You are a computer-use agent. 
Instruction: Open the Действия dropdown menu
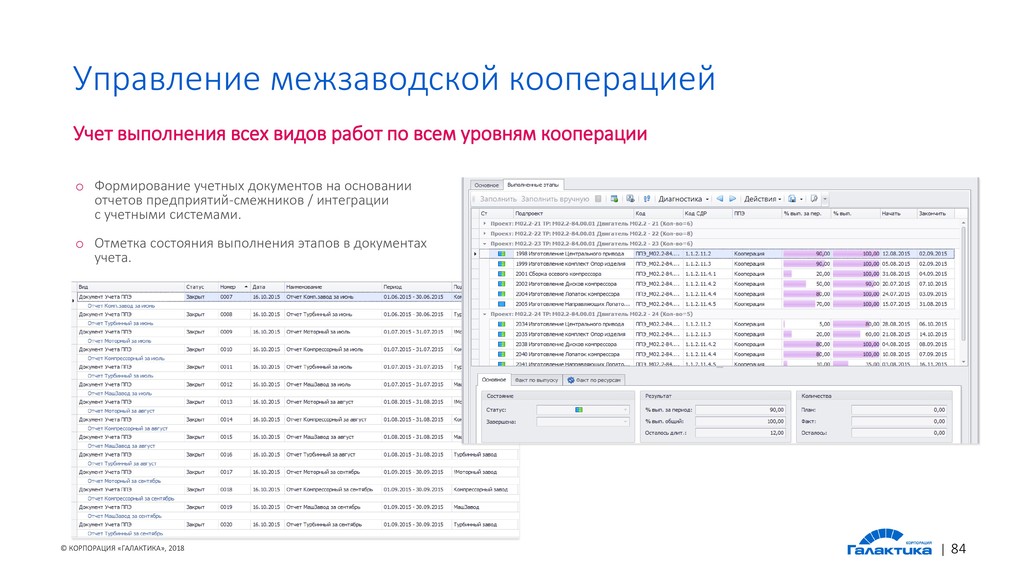point(762,199)
